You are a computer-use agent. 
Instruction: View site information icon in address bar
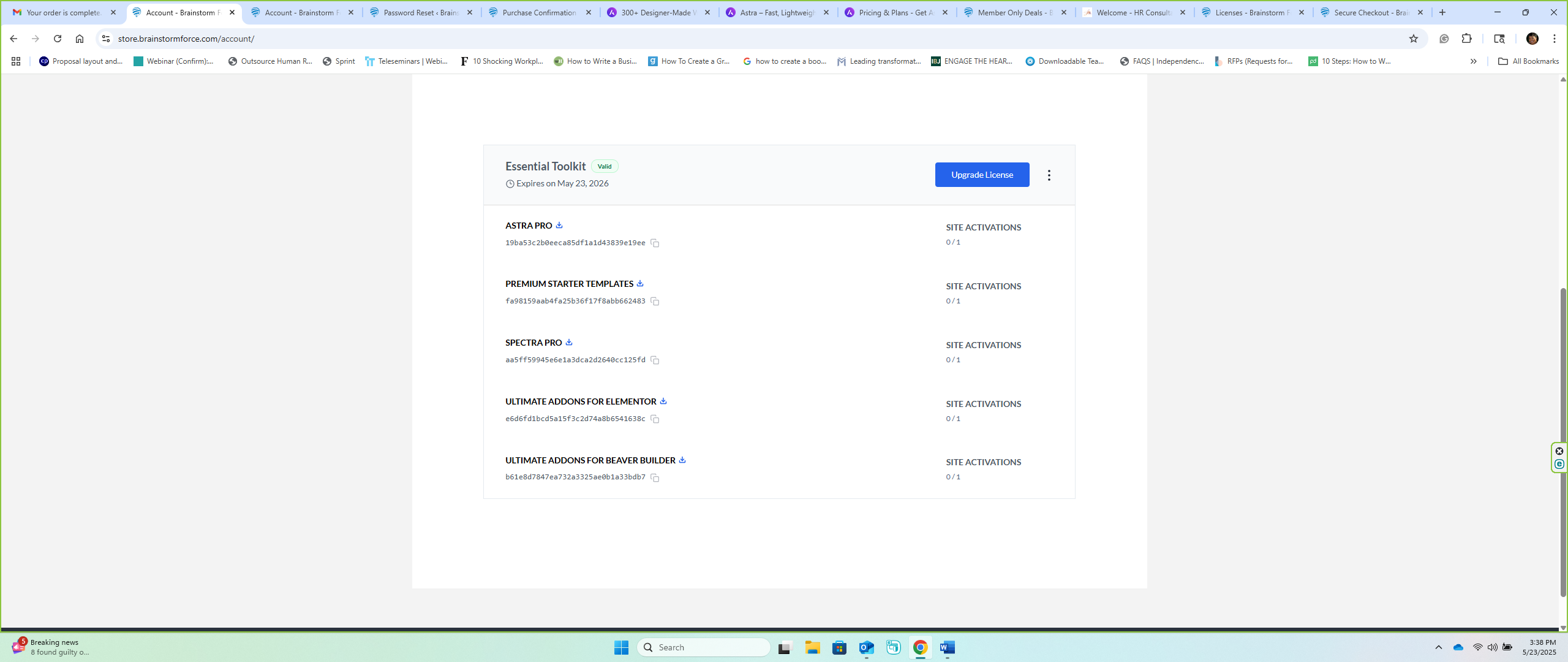click(x=106, y=39)
